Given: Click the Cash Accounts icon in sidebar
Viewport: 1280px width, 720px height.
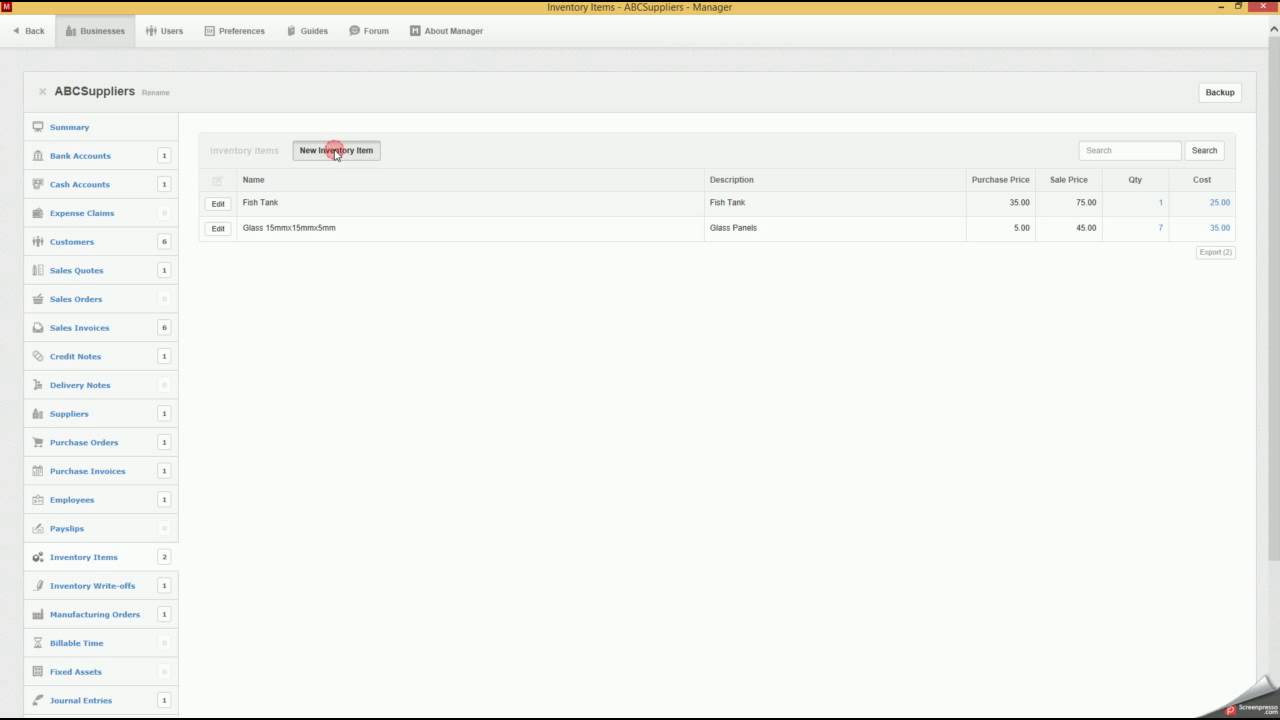Looking at the screenshot, I should tap(38, 184).
